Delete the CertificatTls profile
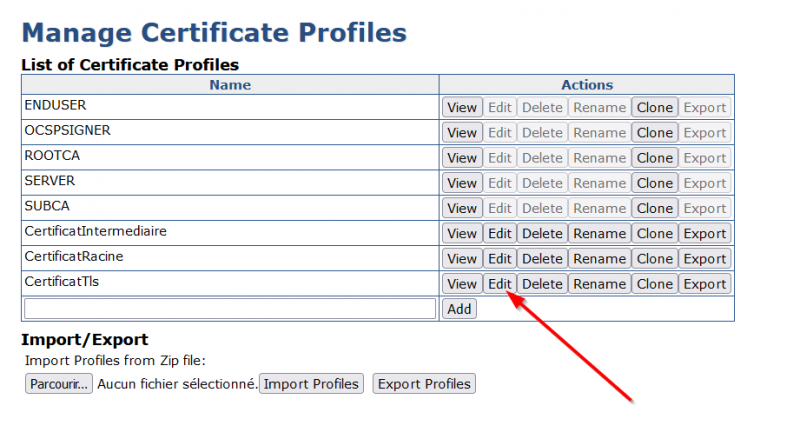The image size is (800, 439). pyautogui.click(x=542, y=284)
